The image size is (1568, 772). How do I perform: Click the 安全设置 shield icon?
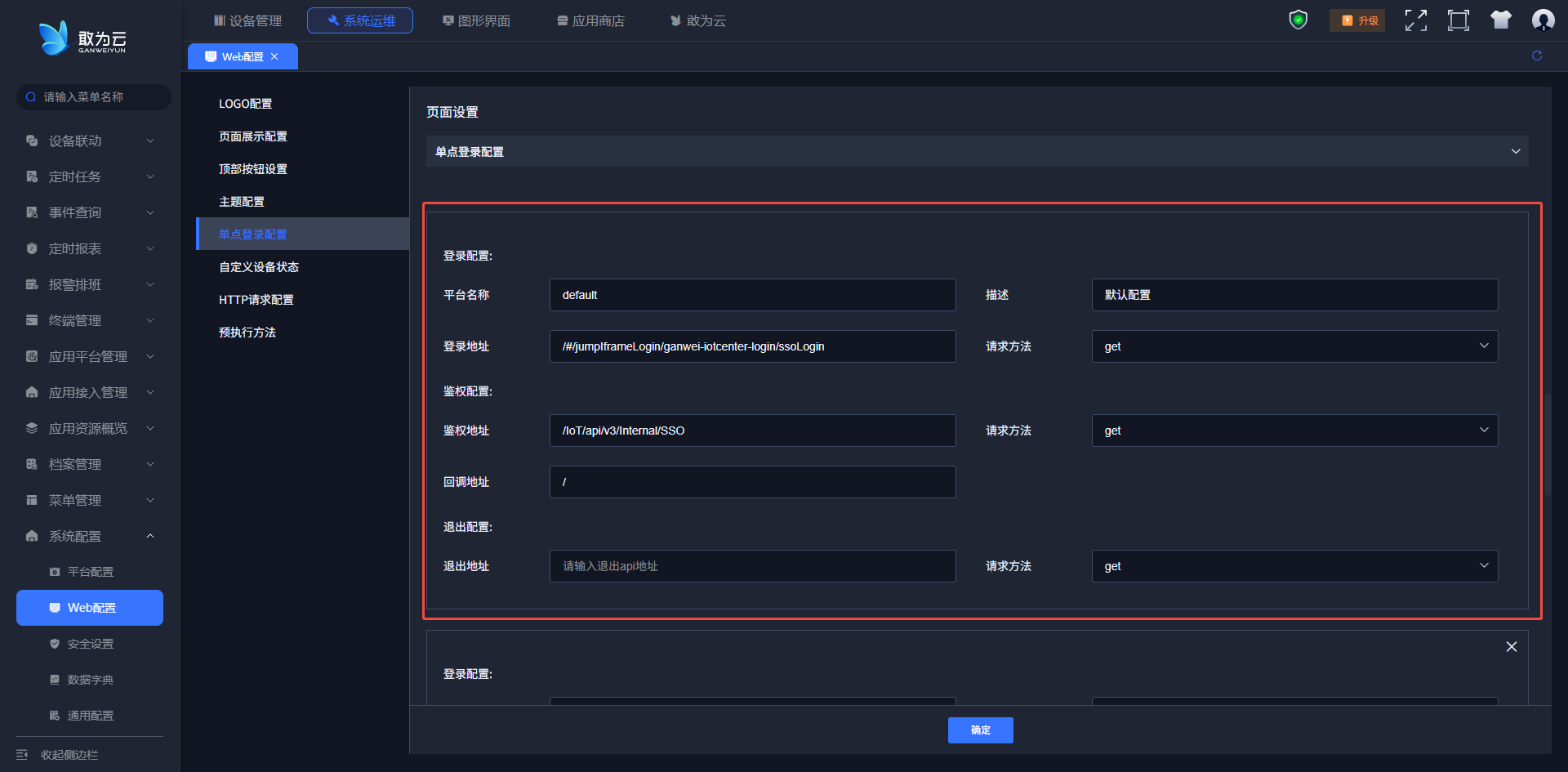pos(55,644)
